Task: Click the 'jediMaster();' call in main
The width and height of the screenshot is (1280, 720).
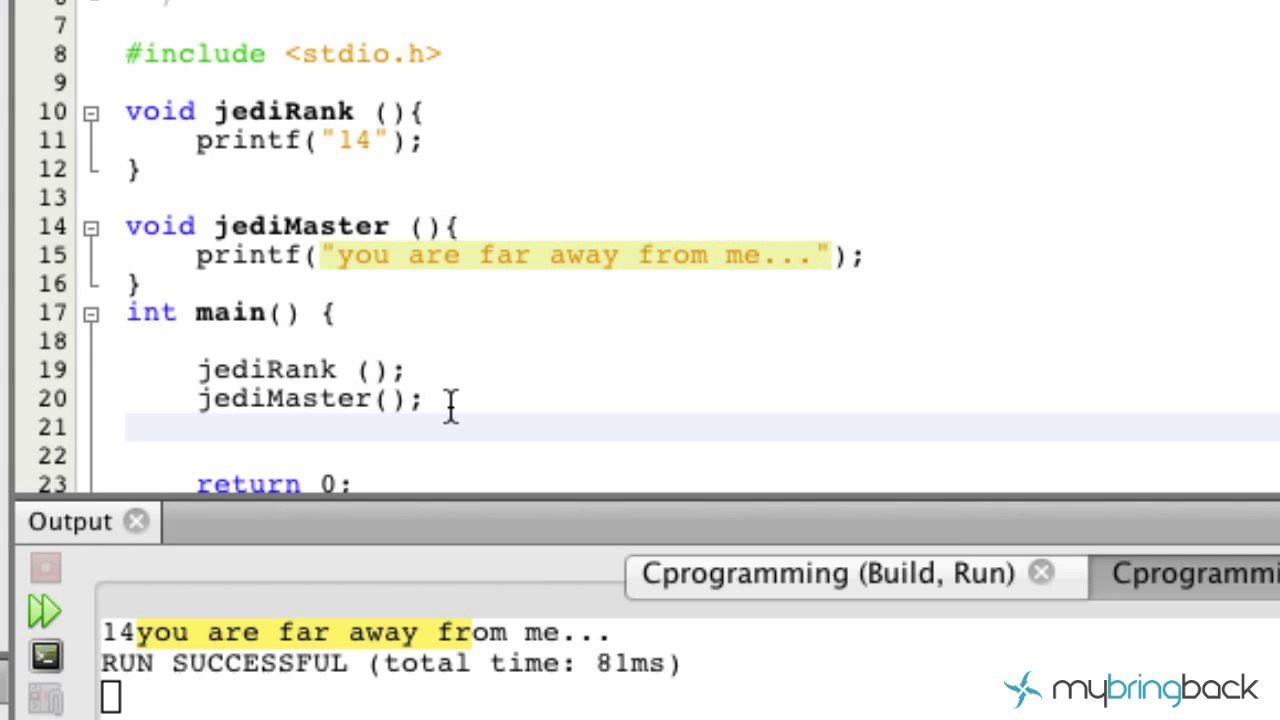Action: (309, 399)
